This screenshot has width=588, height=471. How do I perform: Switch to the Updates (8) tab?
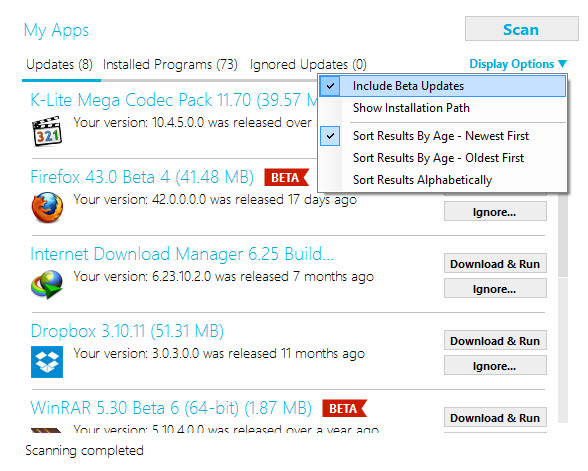[x=59, y=64]
